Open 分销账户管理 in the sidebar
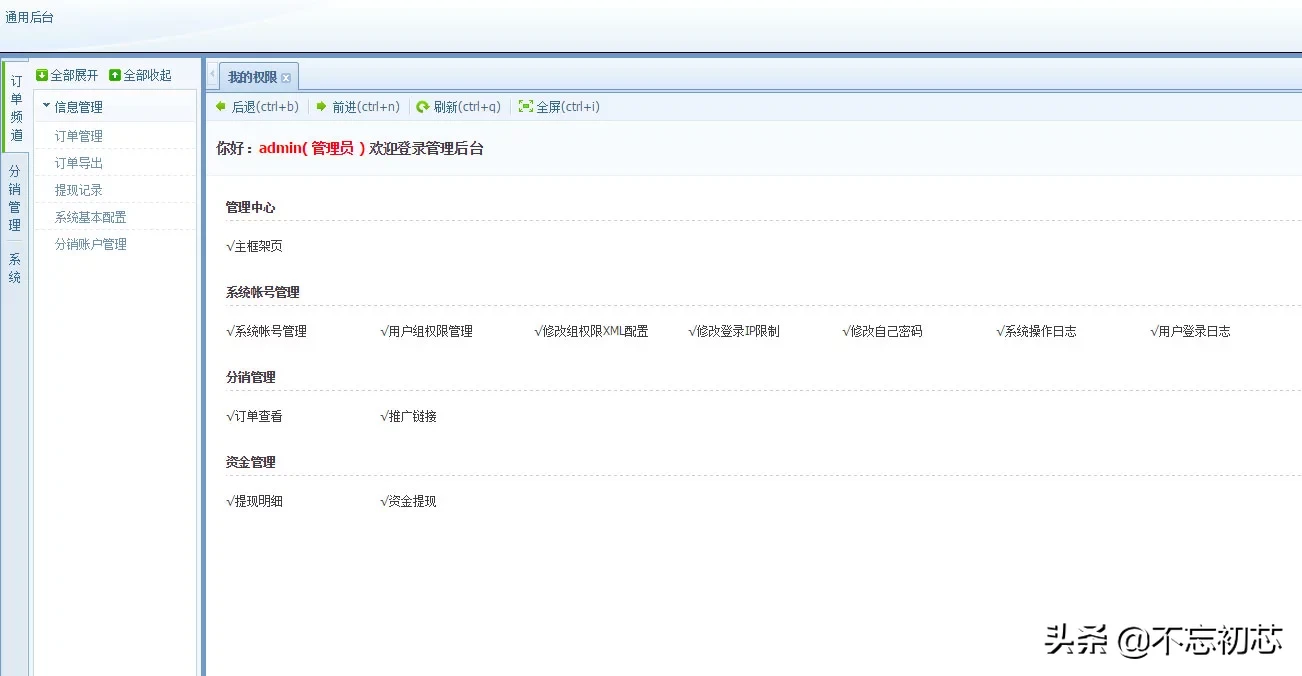 click(x=91, y=244)
